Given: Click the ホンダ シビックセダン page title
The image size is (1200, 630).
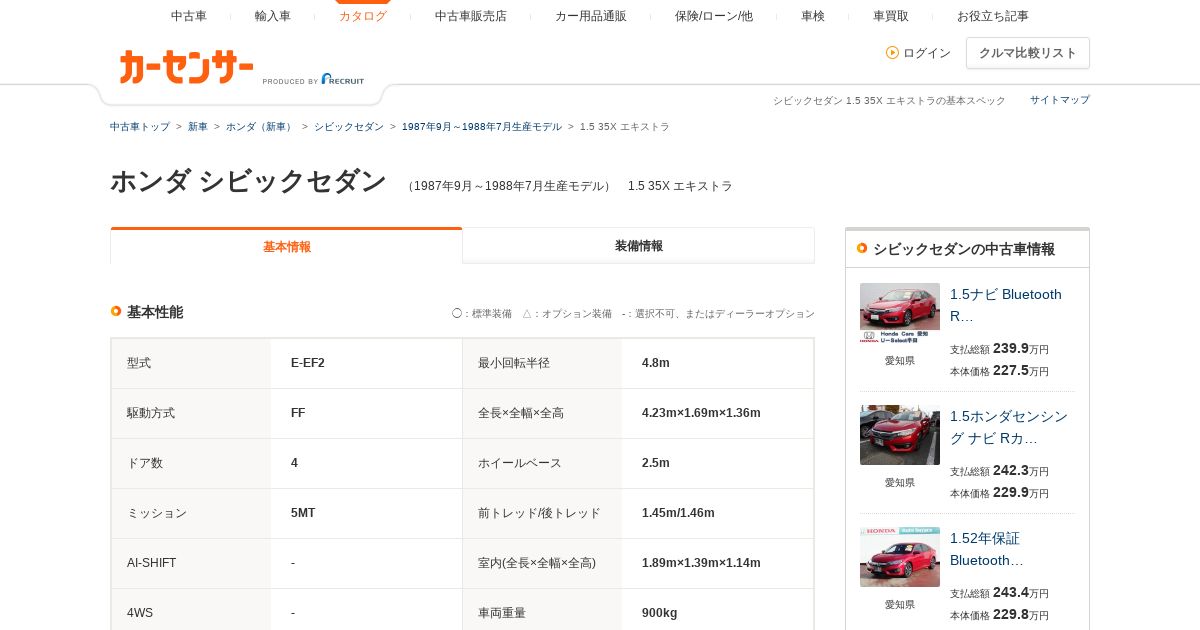Looking at the screenshot, I should (248, 181).
